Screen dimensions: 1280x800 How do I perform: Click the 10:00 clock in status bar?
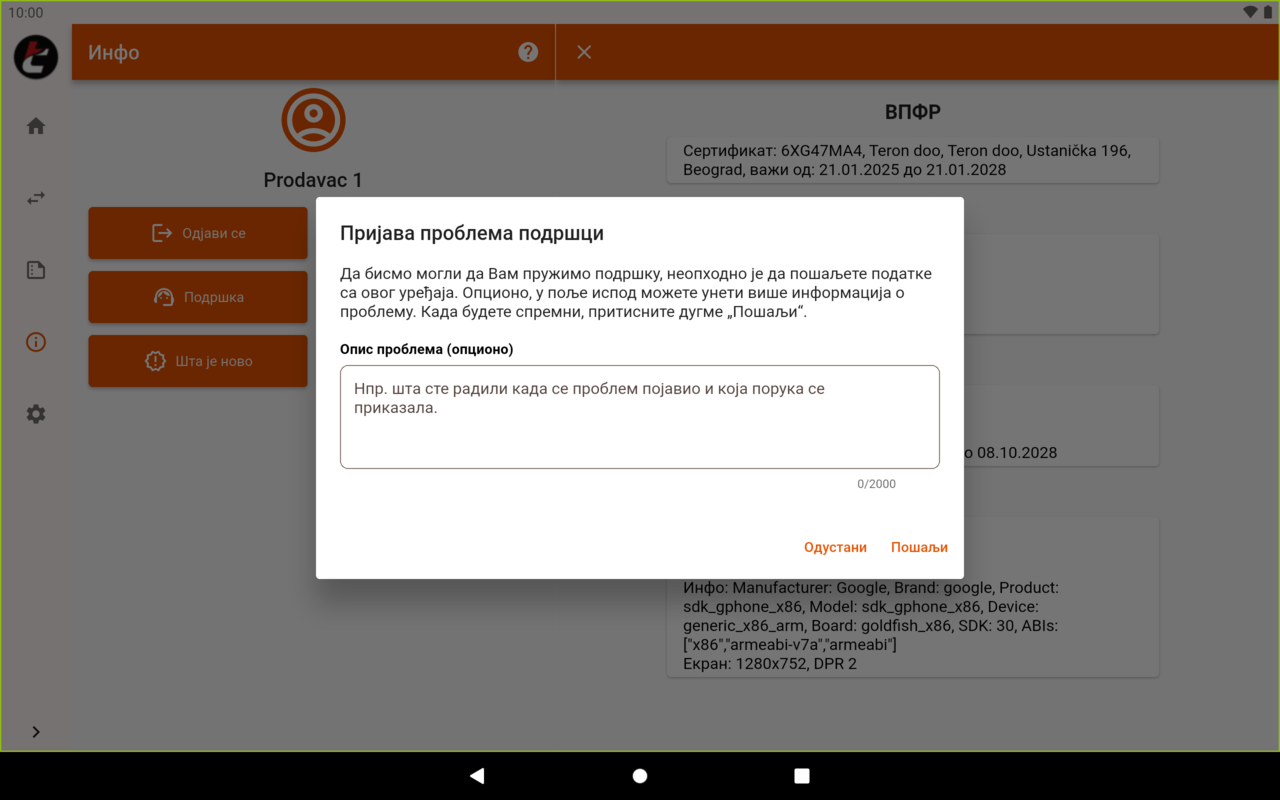26,12
